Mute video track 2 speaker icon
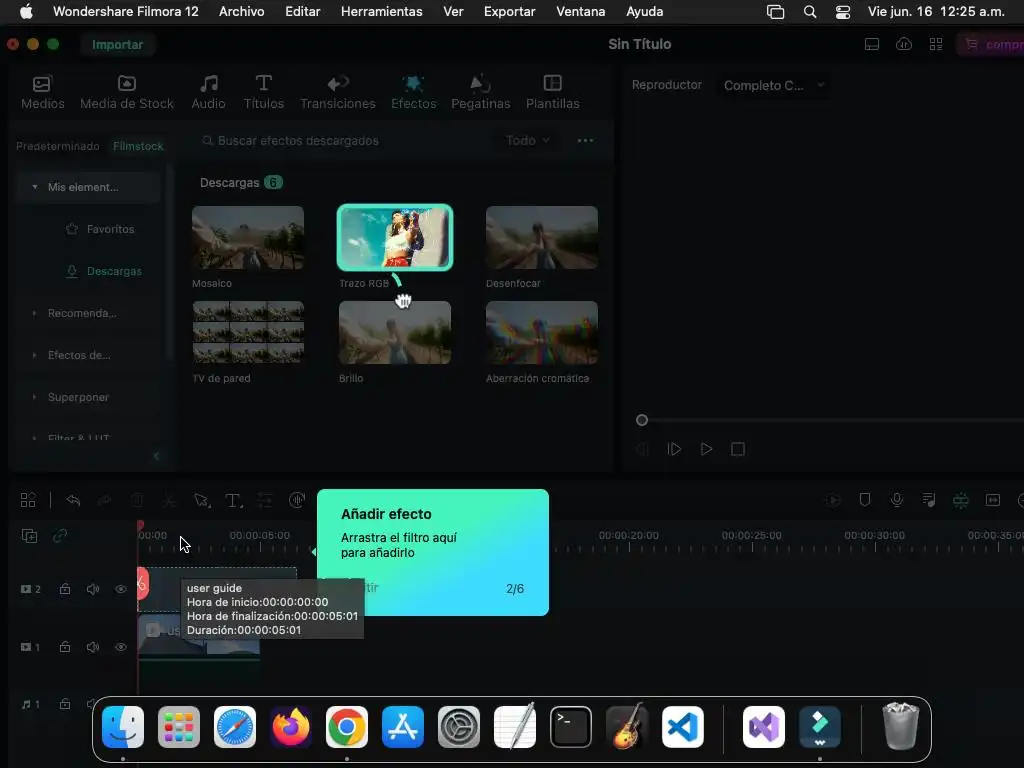This screenshot has width=1024, height=768. 93,589
